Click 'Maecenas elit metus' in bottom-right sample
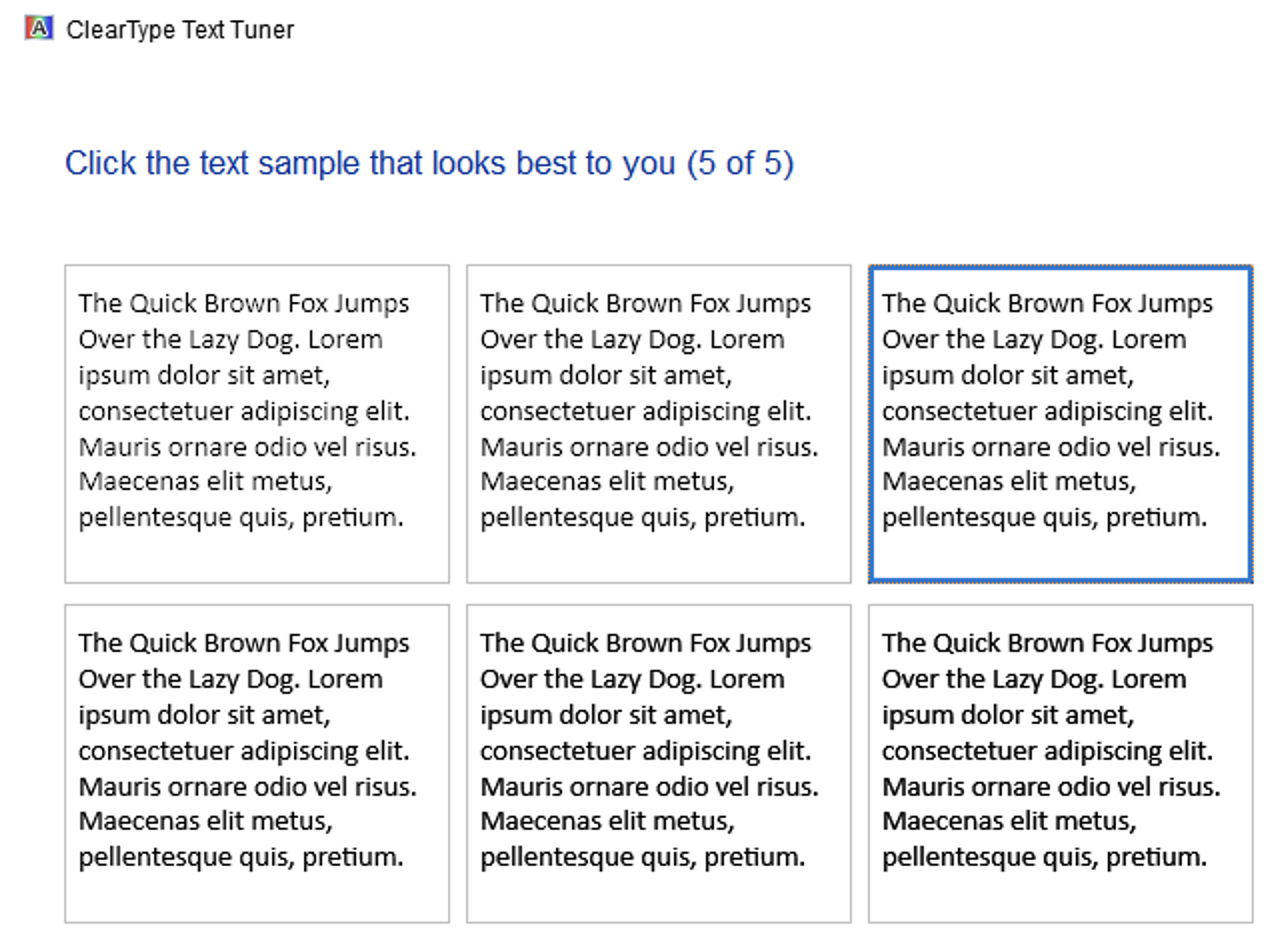Screen dimensions: 1270x940 click(x=1008, y=822)
